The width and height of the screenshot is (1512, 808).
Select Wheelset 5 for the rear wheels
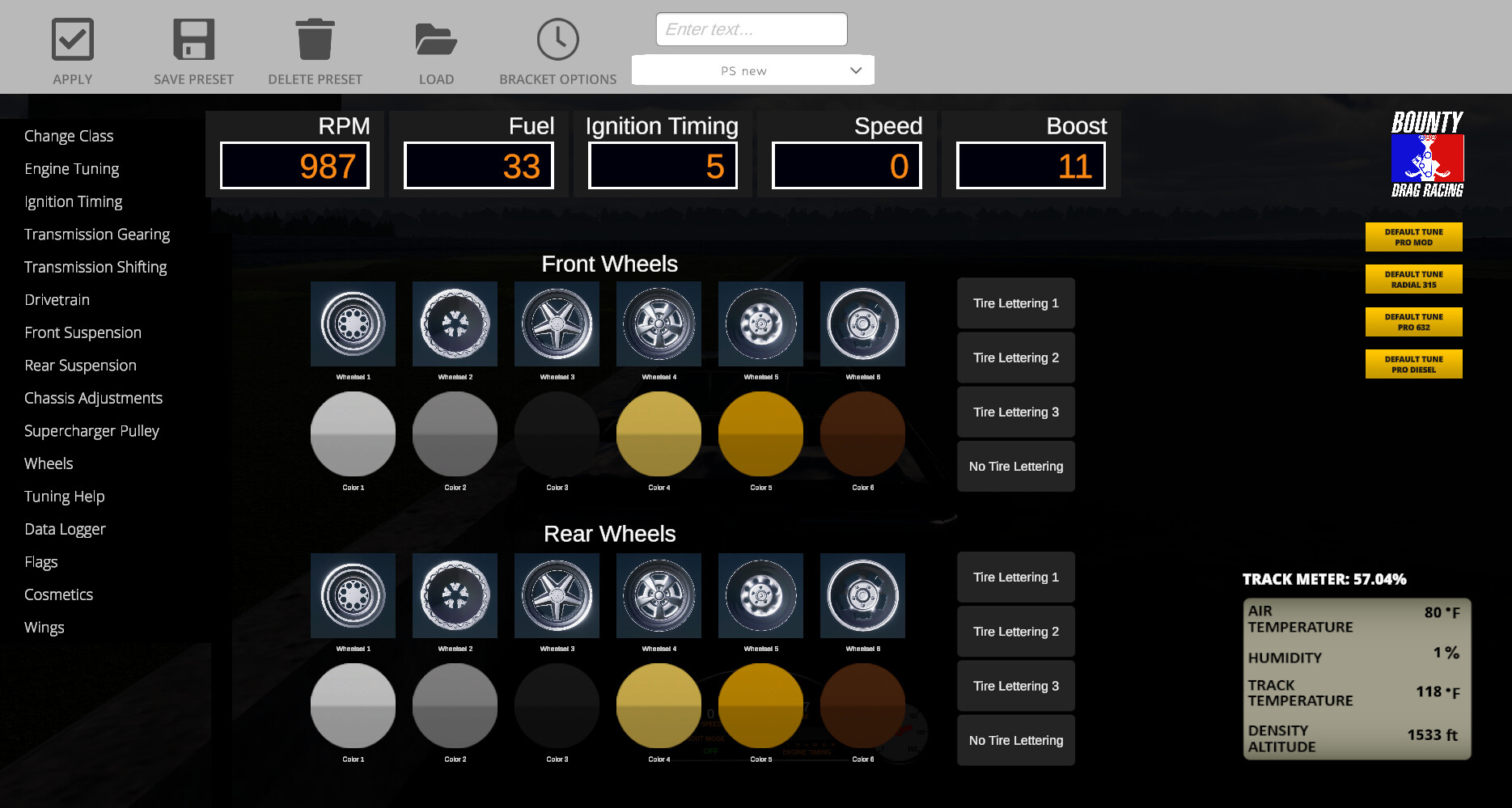(760, 595)
